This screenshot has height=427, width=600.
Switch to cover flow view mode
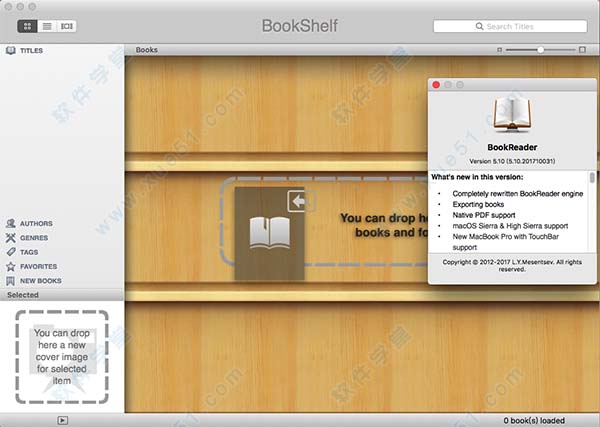[x=67, y=26]
